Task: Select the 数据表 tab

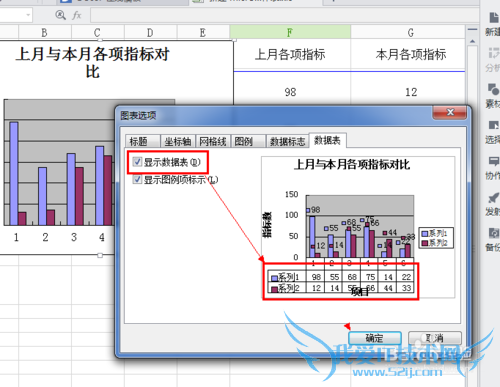Action: coord(327,140)
